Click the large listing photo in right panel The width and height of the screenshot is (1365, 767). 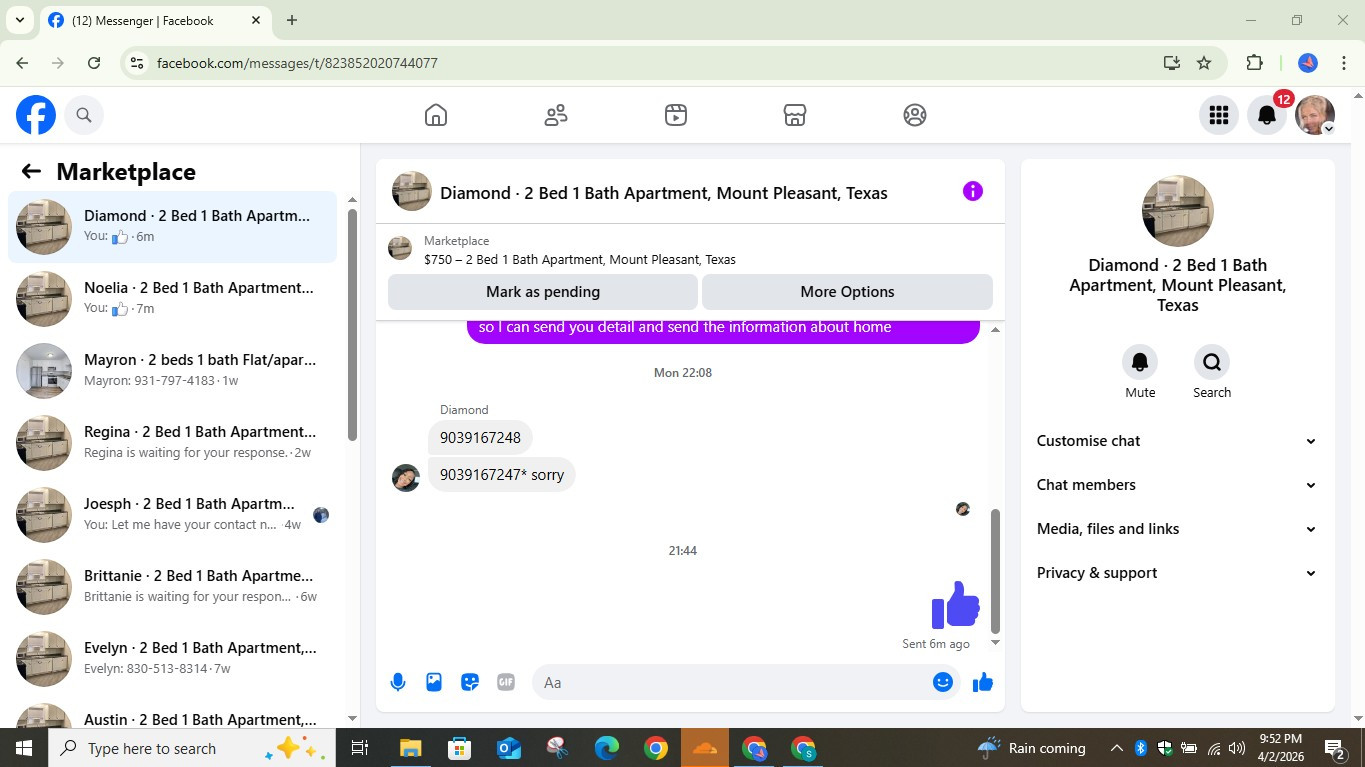[x=1178, y=211]
